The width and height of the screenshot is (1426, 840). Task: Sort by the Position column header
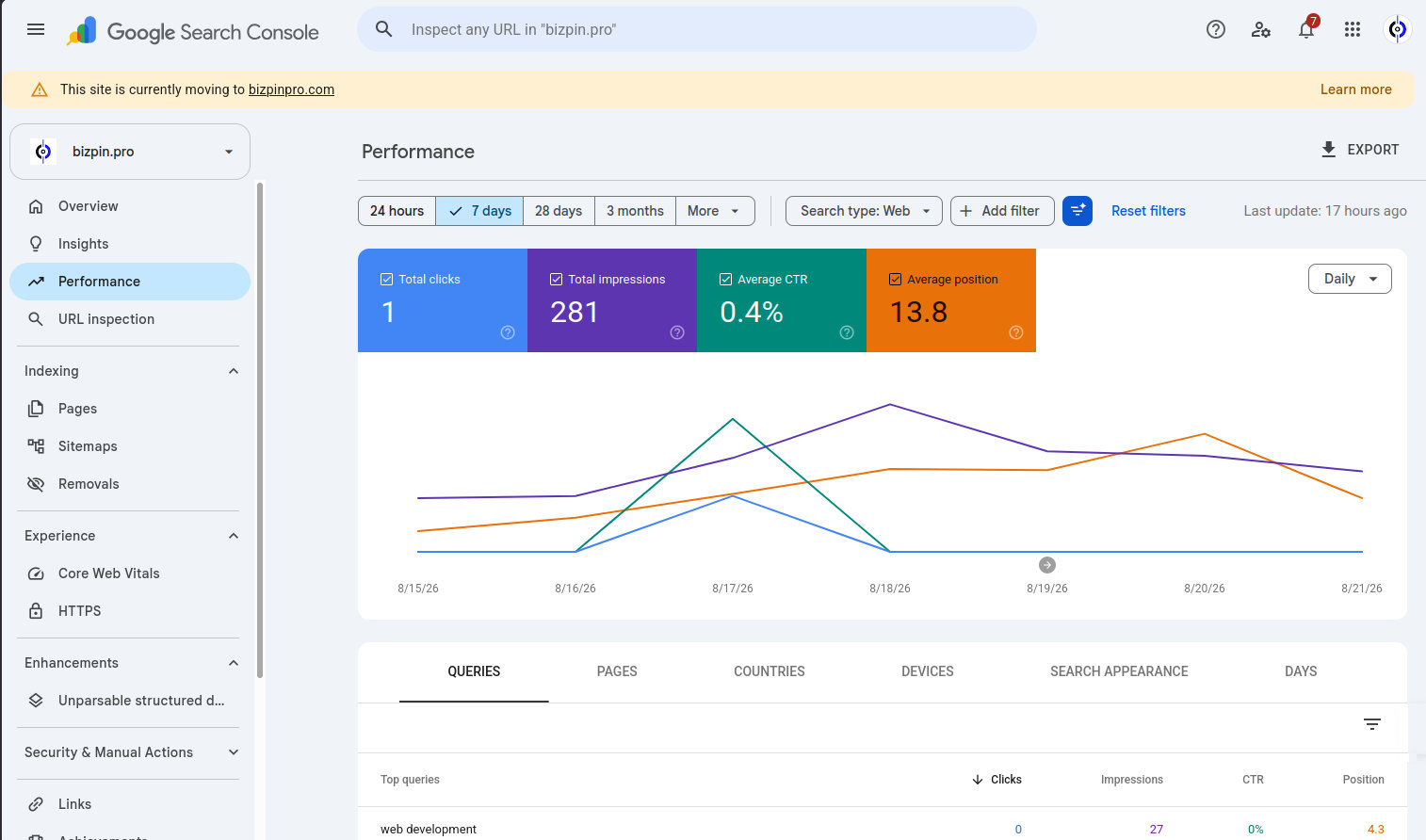[x=1363, y=780]
